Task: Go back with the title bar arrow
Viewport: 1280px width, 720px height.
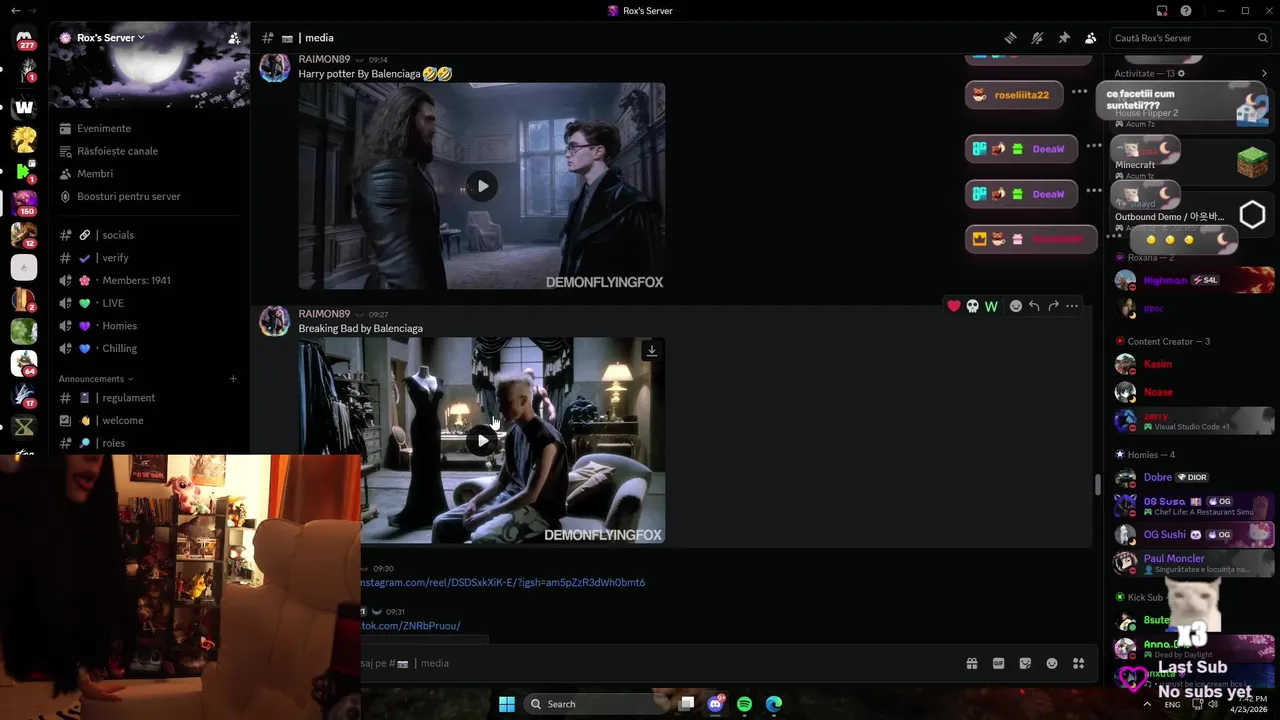Action: click(x=15, y=11)
